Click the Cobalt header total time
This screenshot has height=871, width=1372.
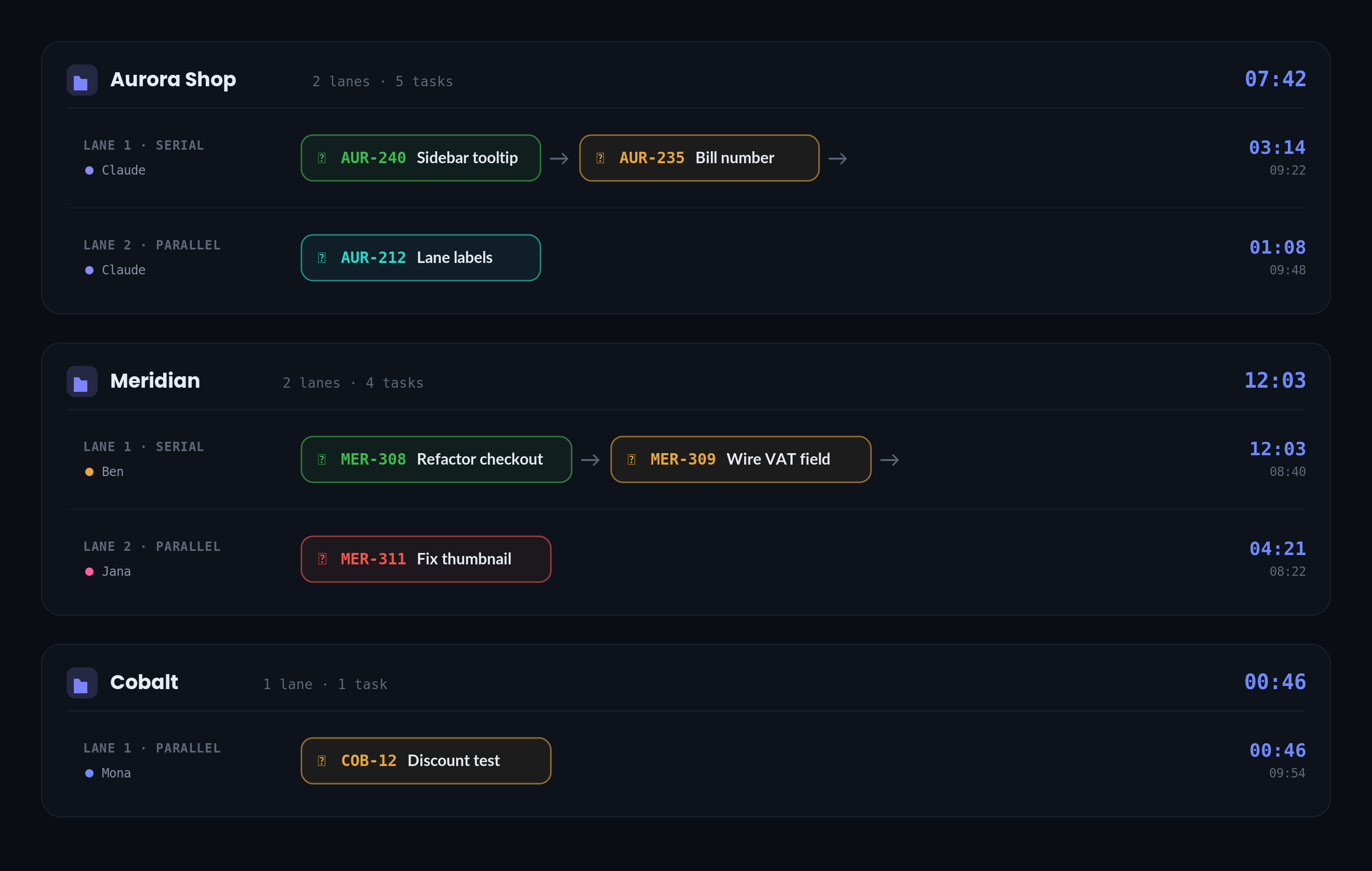(x=1275, y=682)
